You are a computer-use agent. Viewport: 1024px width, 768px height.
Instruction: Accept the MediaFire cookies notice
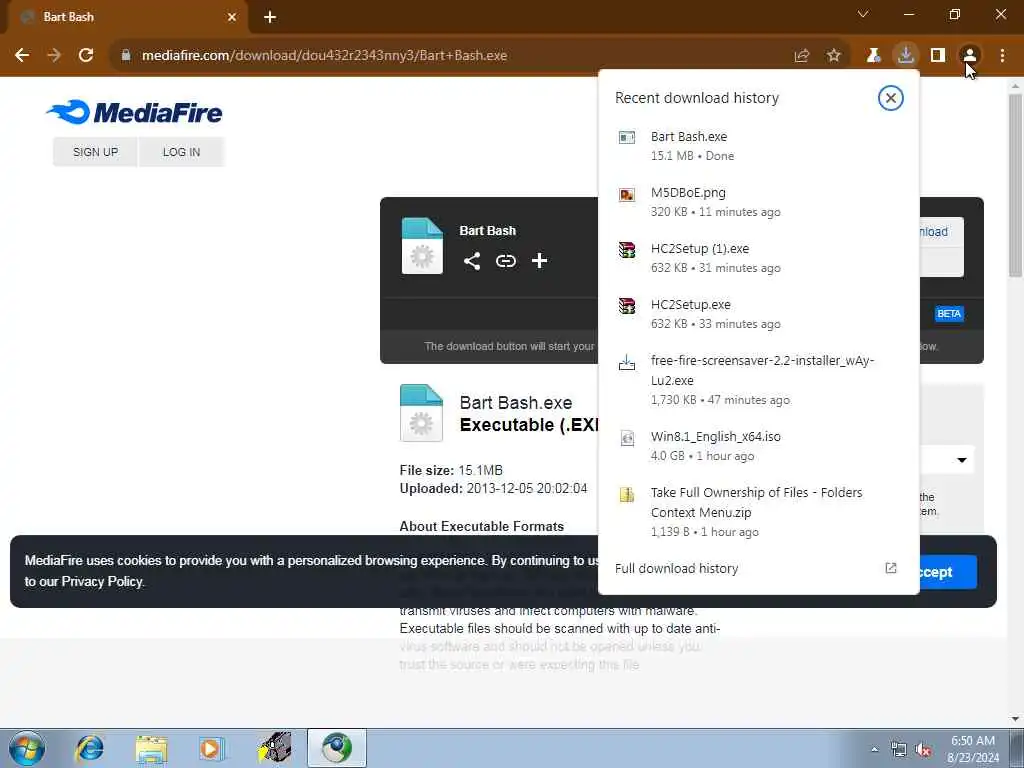click(x=948, y=572)
